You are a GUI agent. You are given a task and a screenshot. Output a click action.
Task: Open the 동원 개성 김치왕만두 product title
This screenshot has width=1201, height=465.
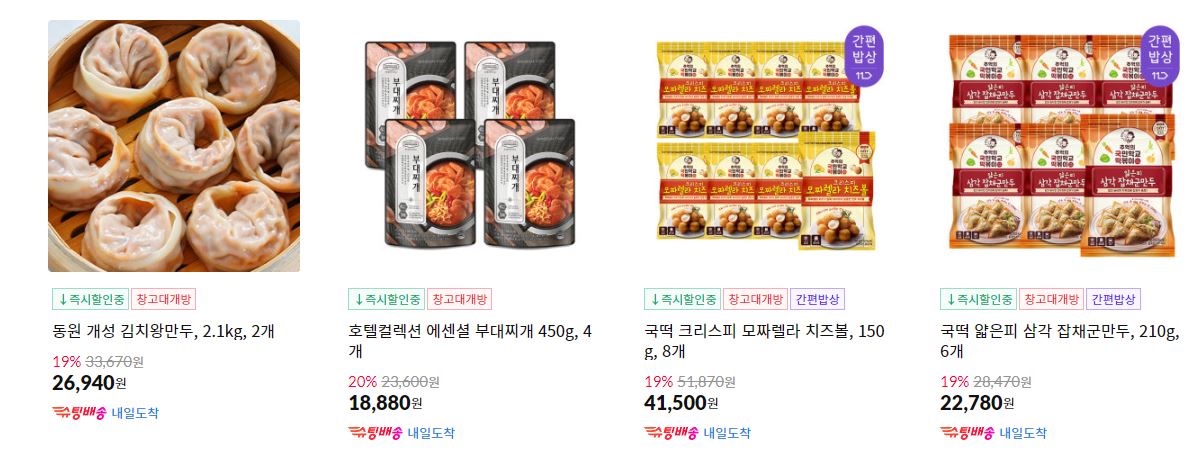[162, 331]
